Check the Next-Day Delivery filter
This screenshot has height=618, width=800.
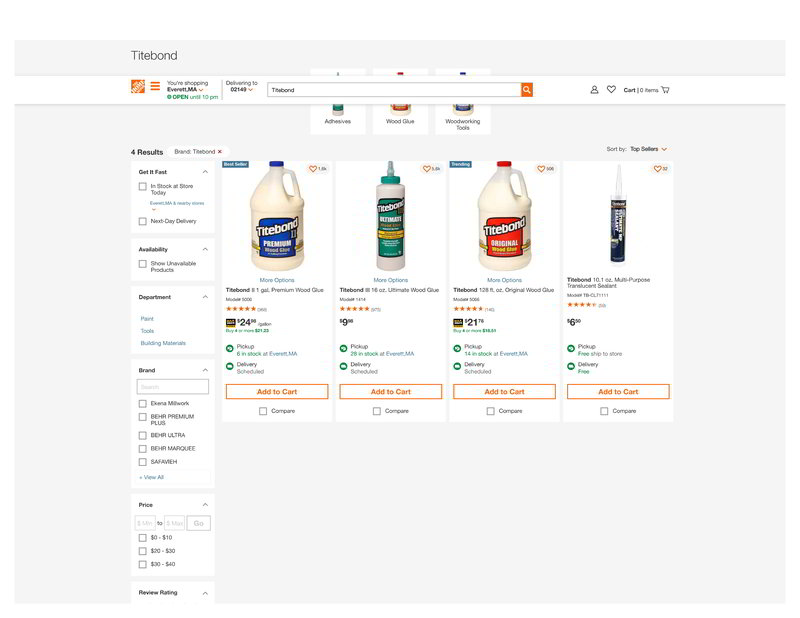tap(143, 221)
